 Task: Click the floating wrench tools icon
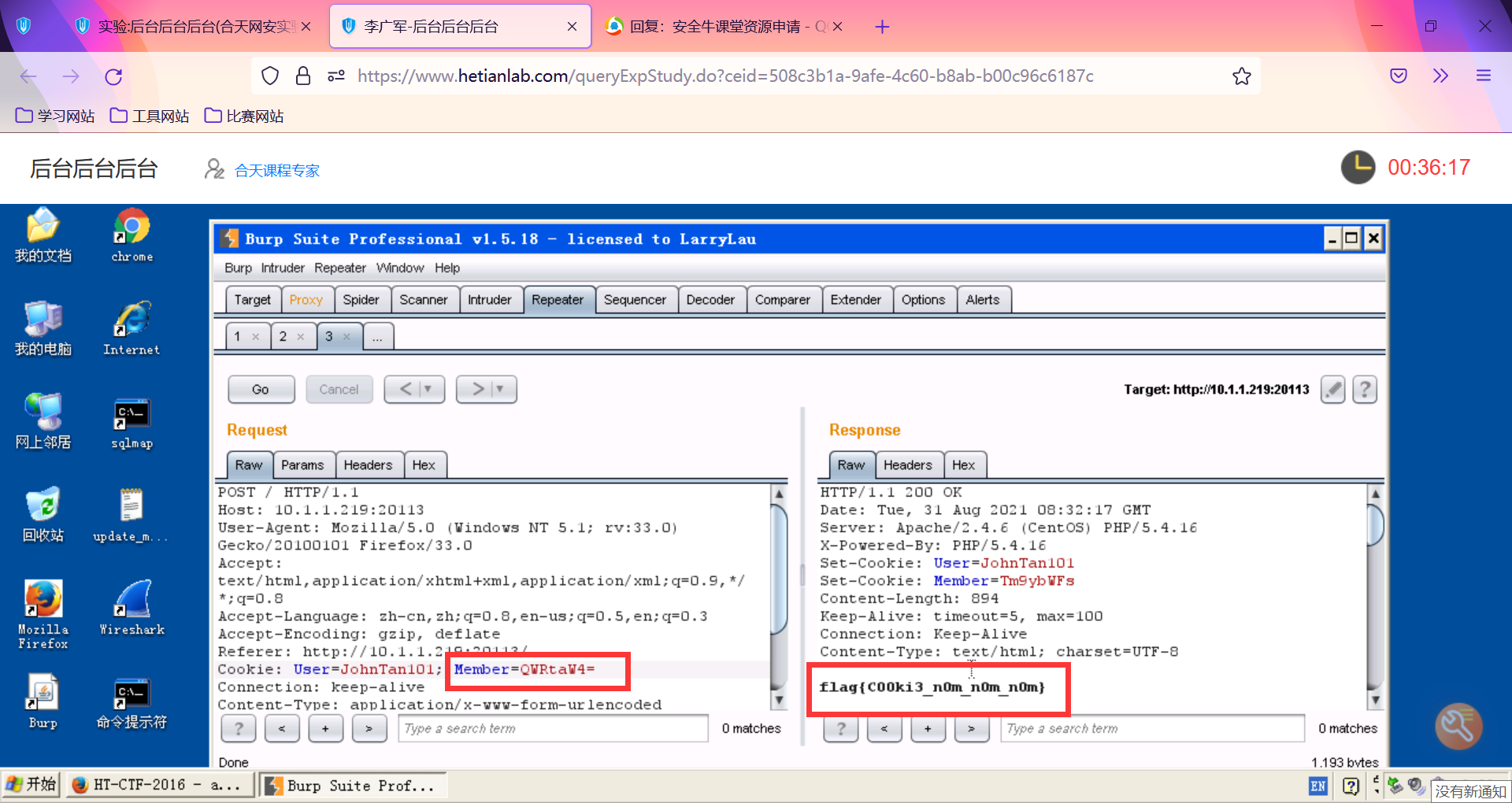click(x=1458, y=726)
